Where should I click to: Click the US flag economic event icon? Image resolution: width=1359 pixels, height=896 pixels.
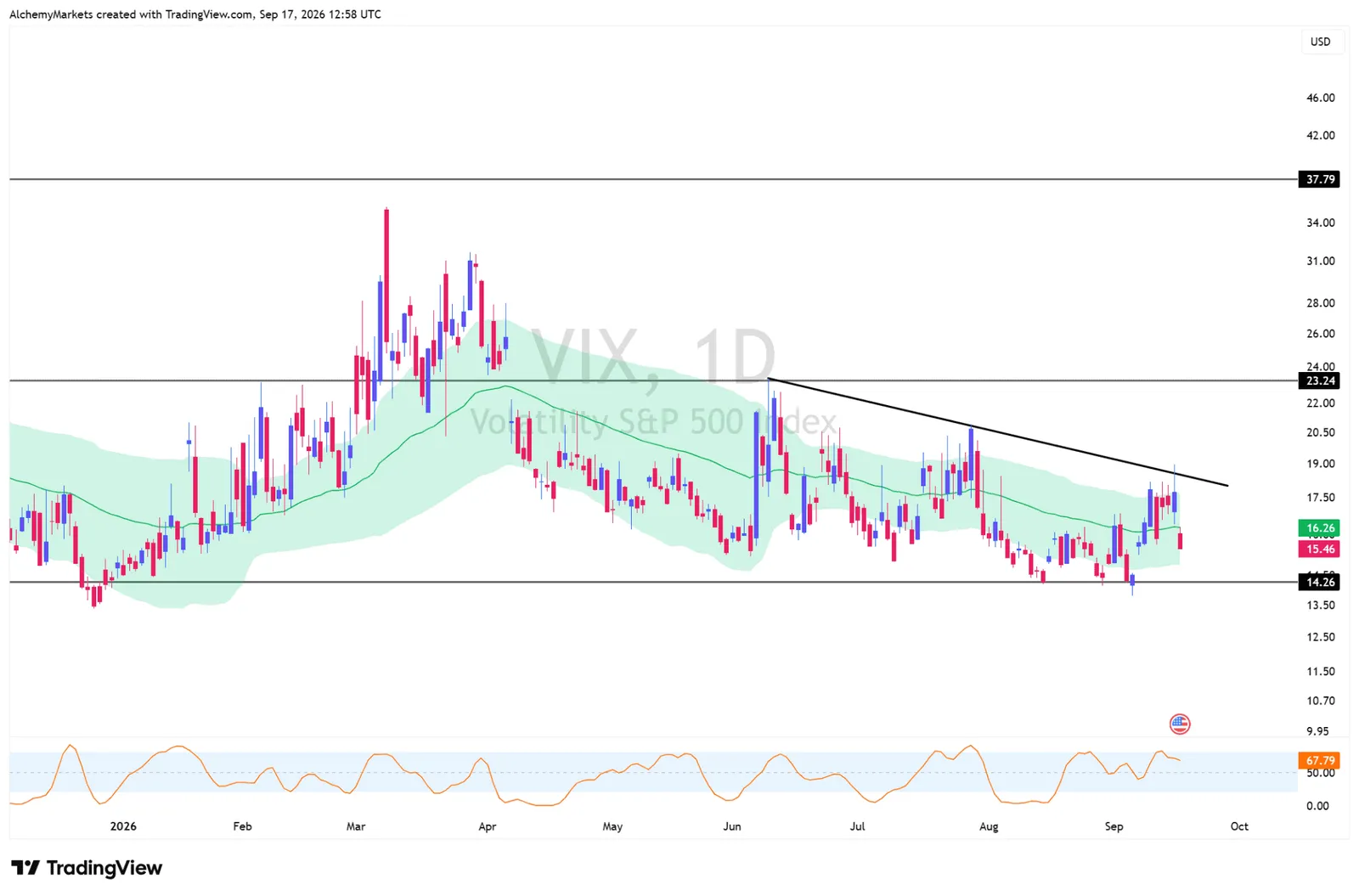point(1179,724)
